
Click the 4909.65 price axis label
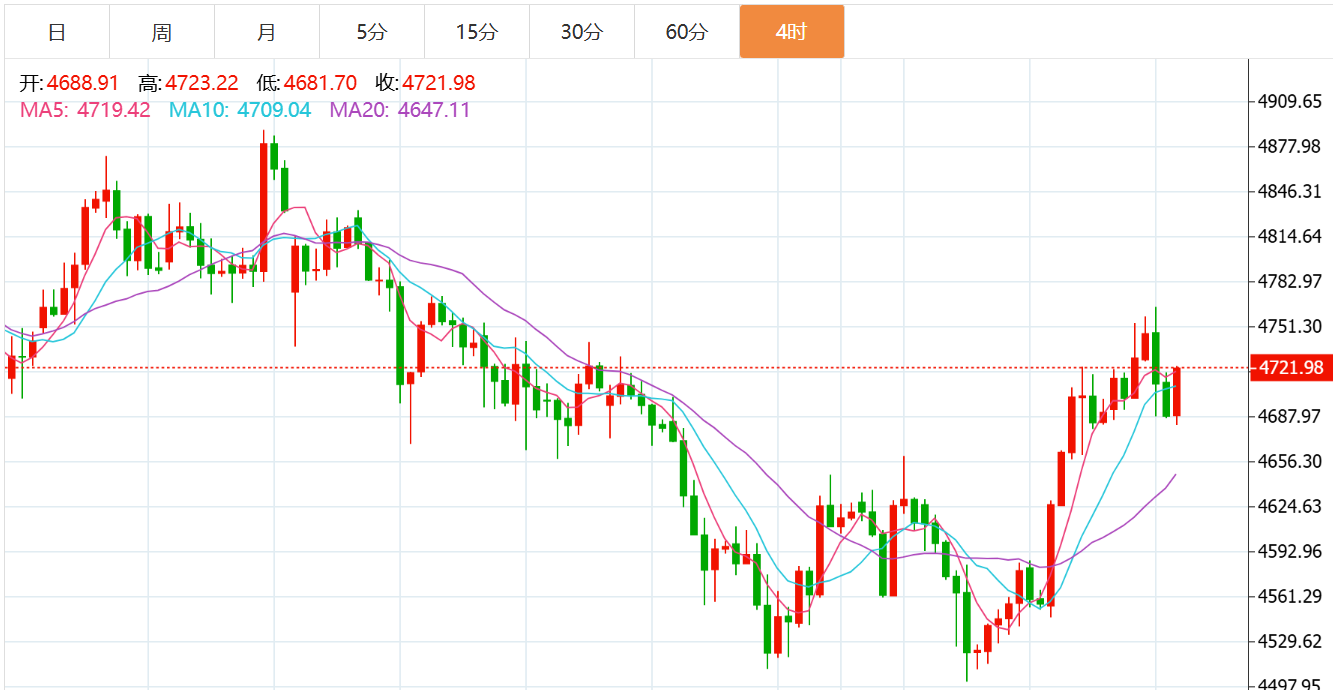[x=1291, y=101]
